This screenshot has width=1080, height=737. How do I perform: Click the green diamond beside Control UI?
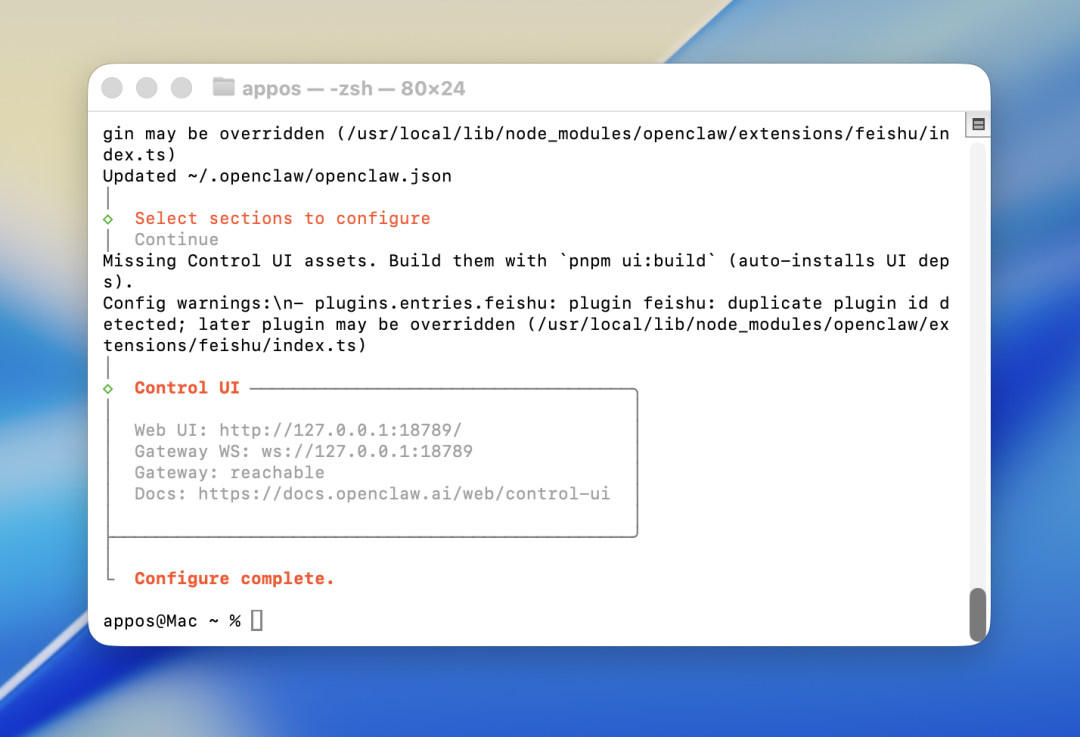coord(108,388)
